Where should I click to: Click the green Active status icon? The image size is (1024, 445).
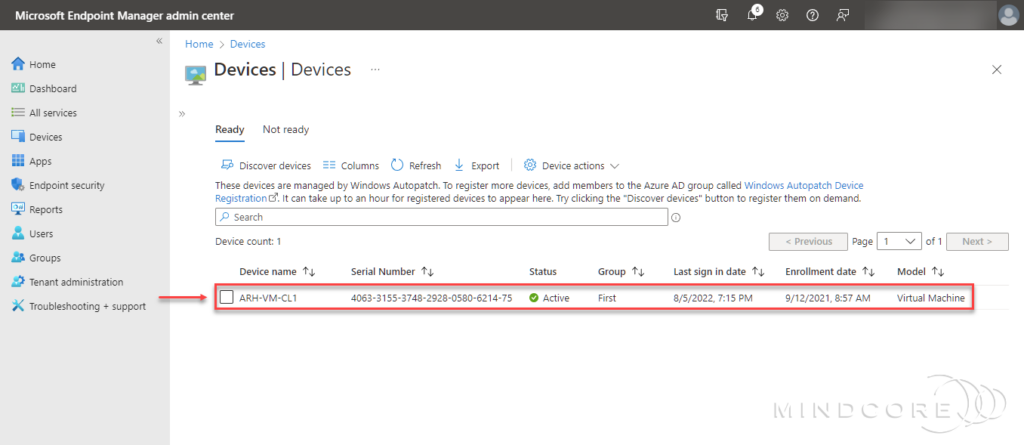534,298
